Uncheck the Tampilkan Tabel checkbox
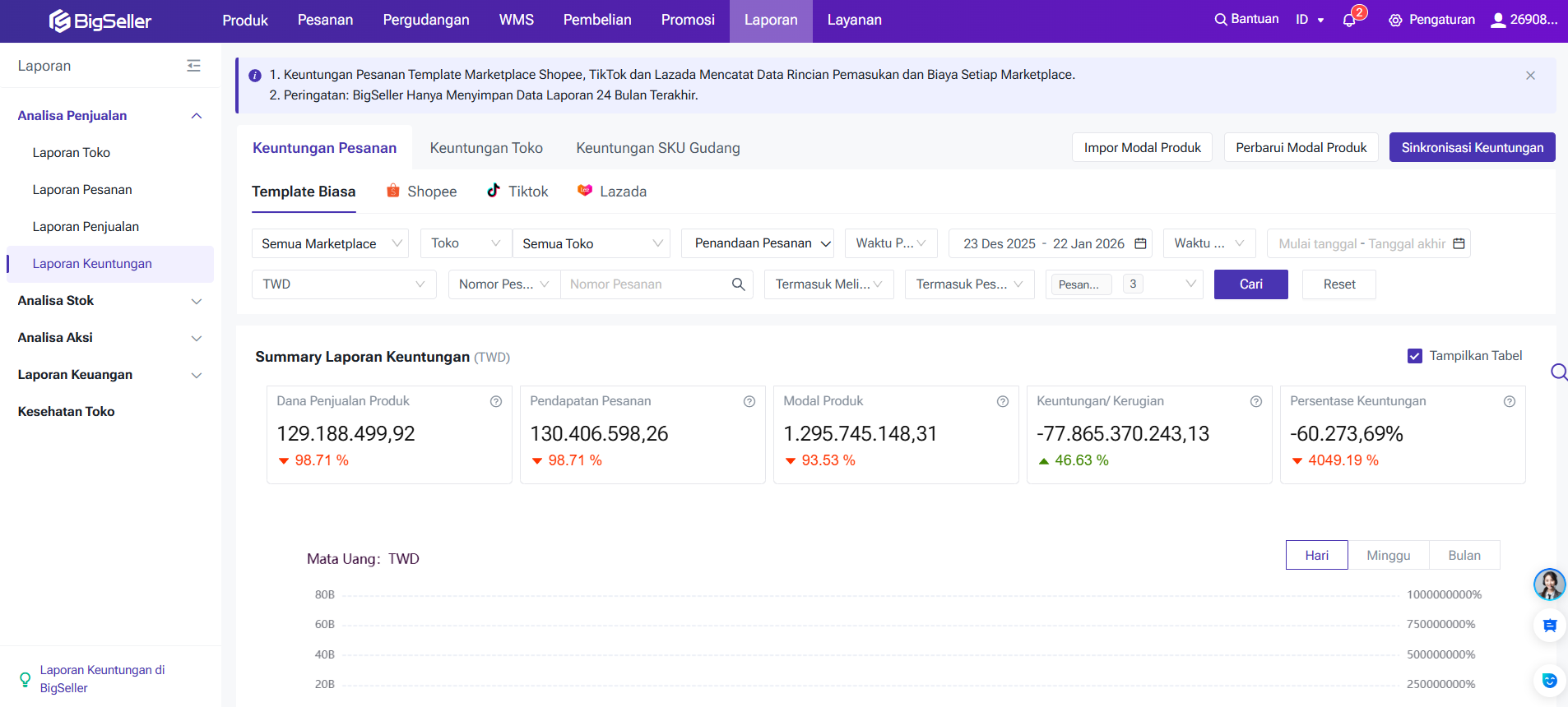The image size is (1568, 707). pos(1415,356)
